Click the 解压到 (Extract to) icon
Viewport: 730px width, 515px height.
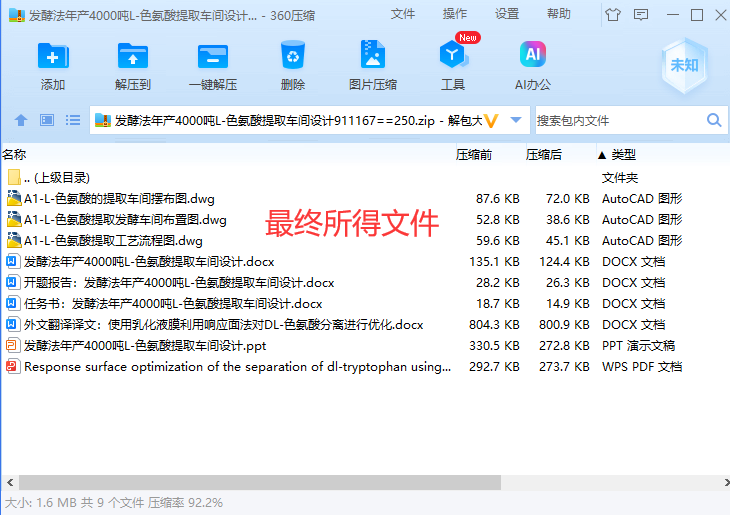133,56
